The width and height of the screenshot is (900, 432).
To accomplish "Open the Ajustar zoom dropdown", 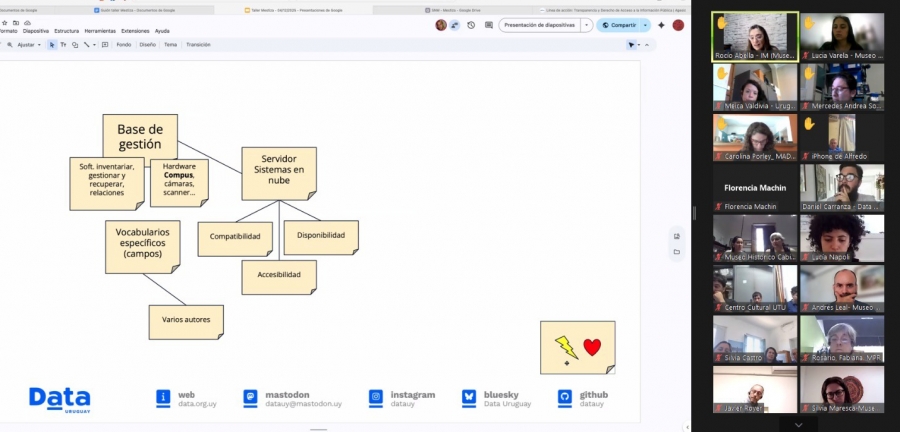I will point(27,45).
